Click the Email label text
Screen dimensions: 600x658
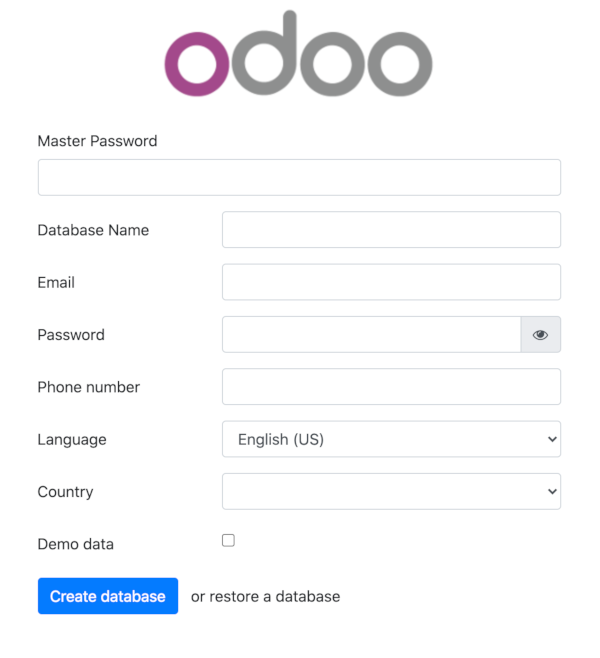[x=56, y=283]
